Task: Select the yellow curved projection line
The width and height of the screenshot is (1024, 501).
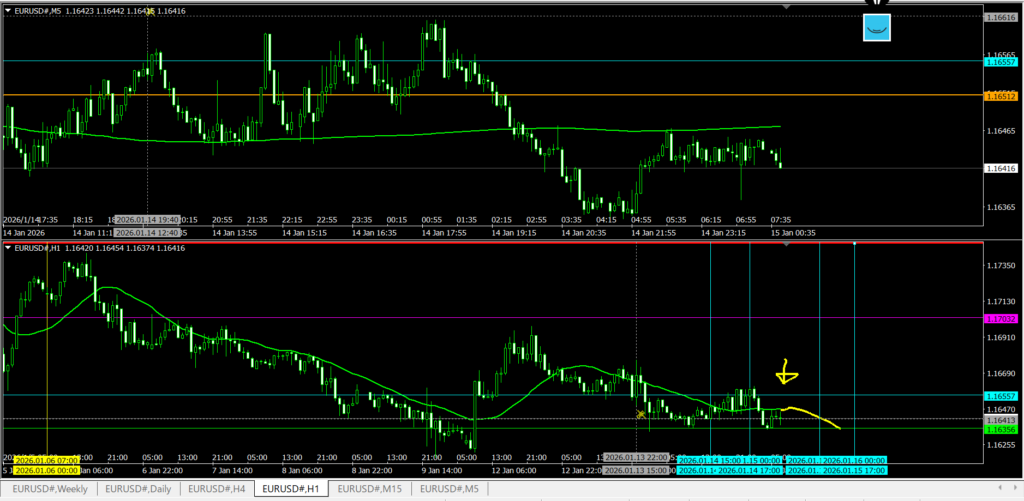Action: coord(815,415)
